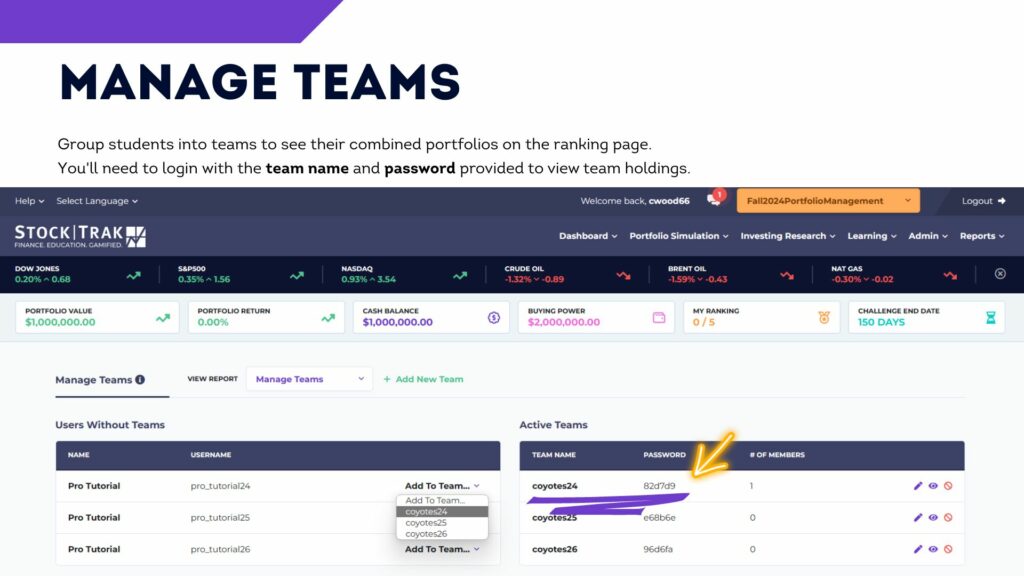Screen dimensions: 1024x576
Task: Click username pro_tutorial25
Action: (x=220, y=517)
